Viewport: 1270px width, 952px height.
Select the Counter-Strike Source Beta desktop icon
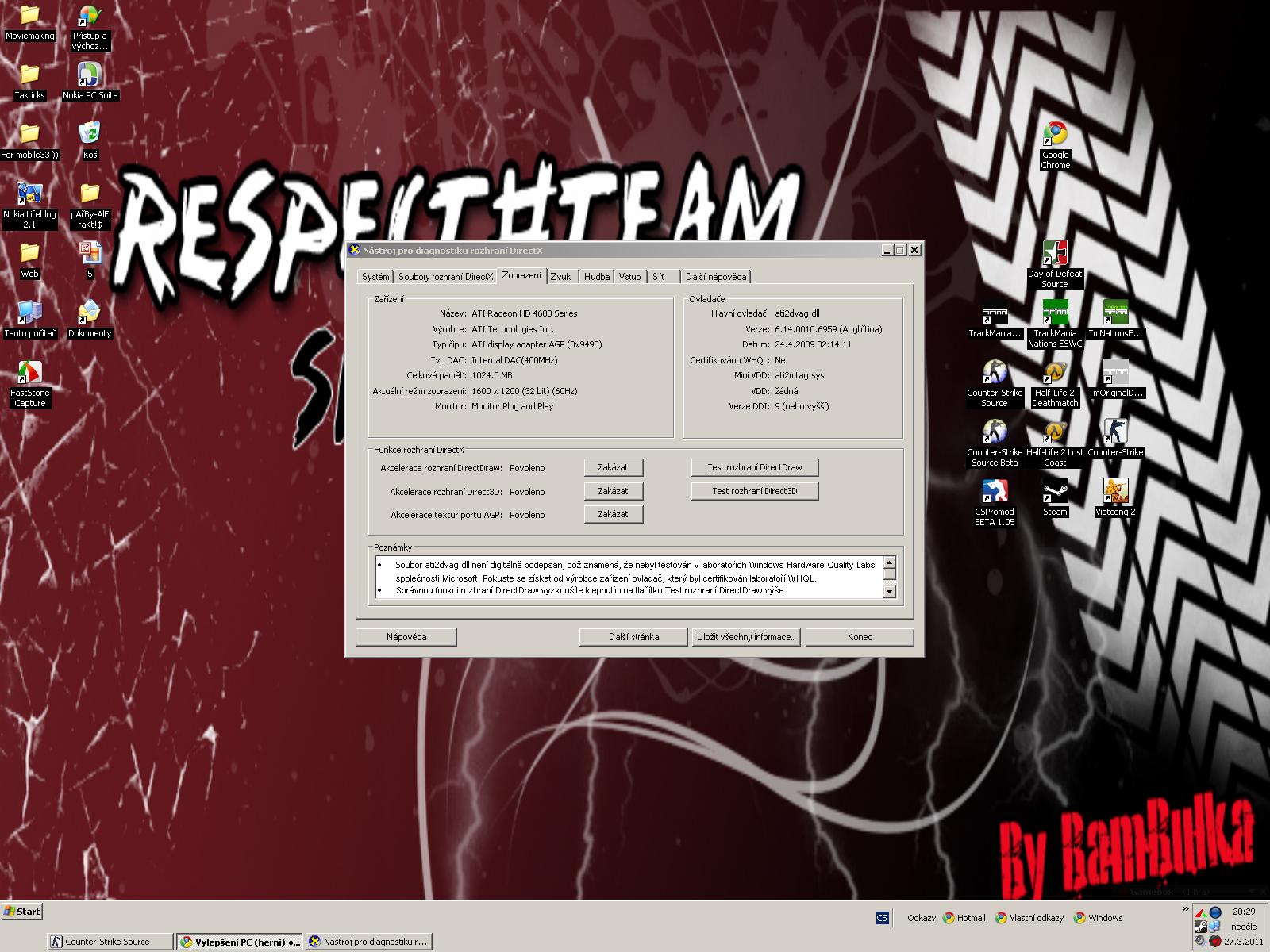995,443
